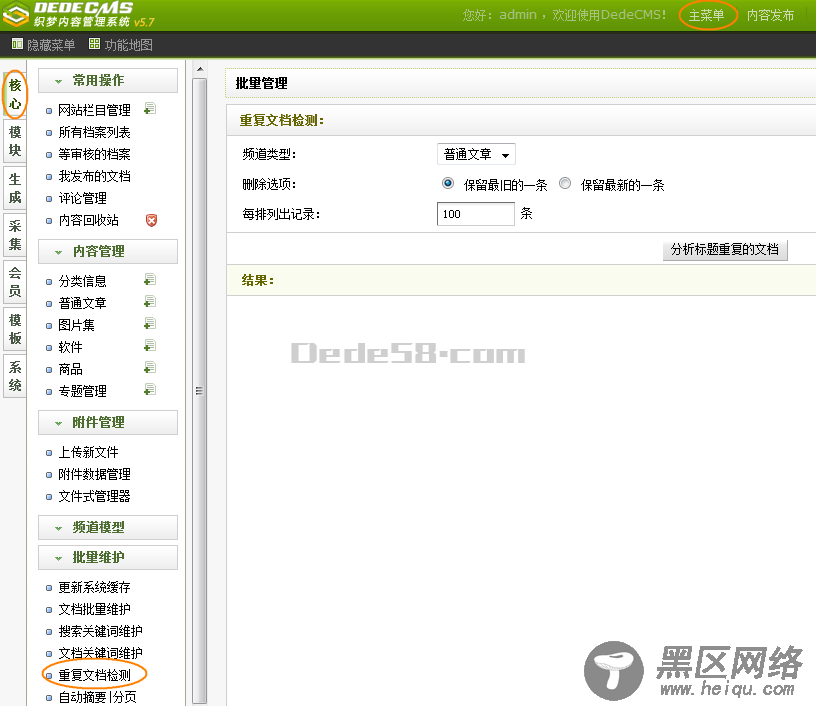
Task: Open 自动摘要|分页
Action: (x=97, y=697)
